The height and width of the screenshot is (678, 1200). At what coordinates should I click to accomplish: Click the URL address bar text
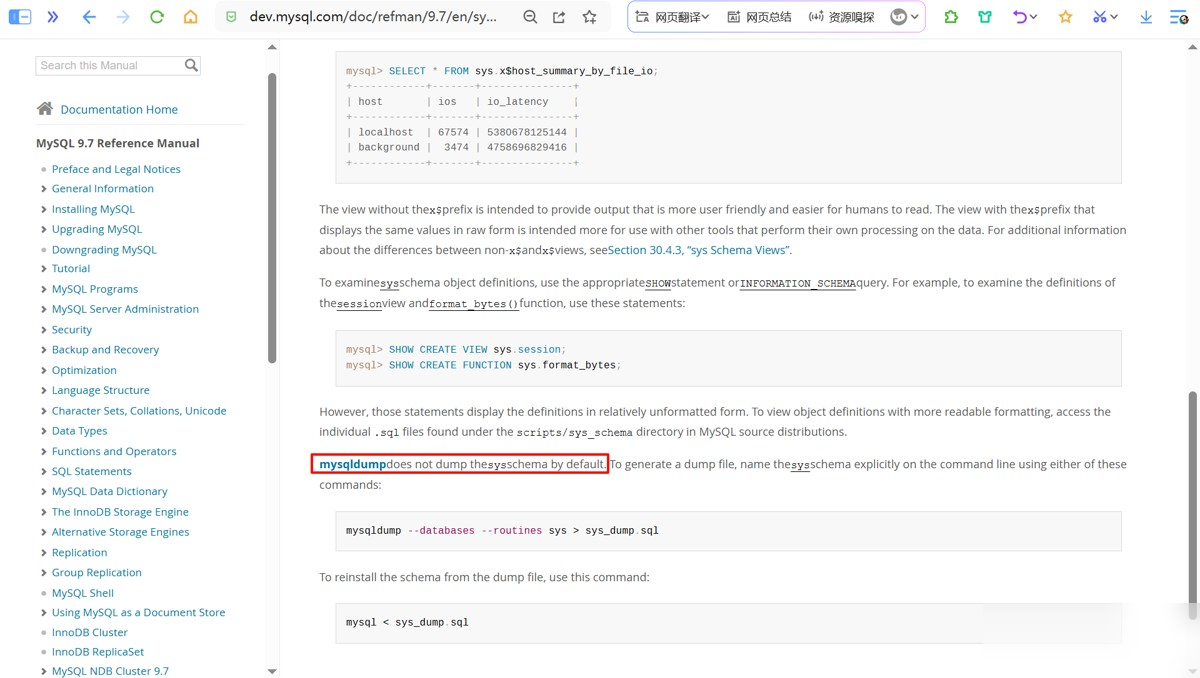(373, 17)
